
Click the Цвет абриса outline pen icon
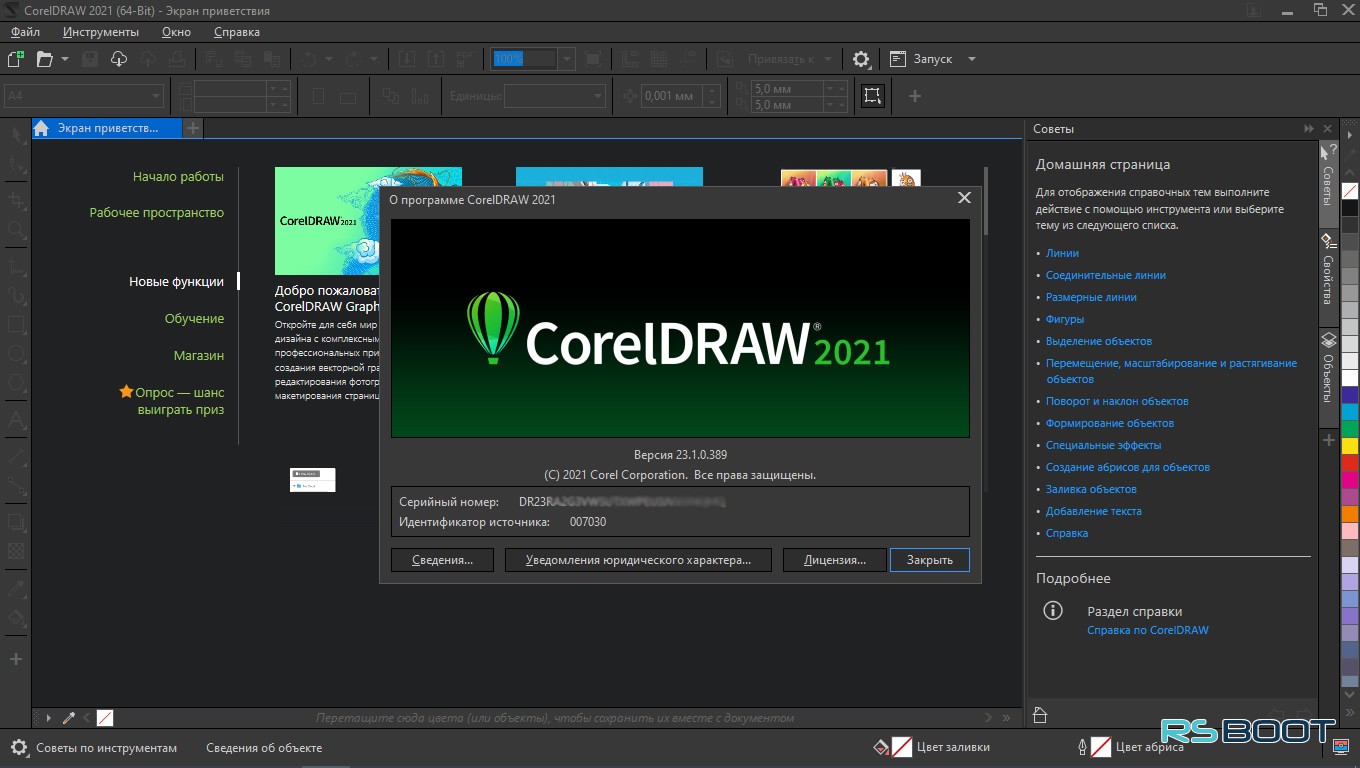point(1082,747)
